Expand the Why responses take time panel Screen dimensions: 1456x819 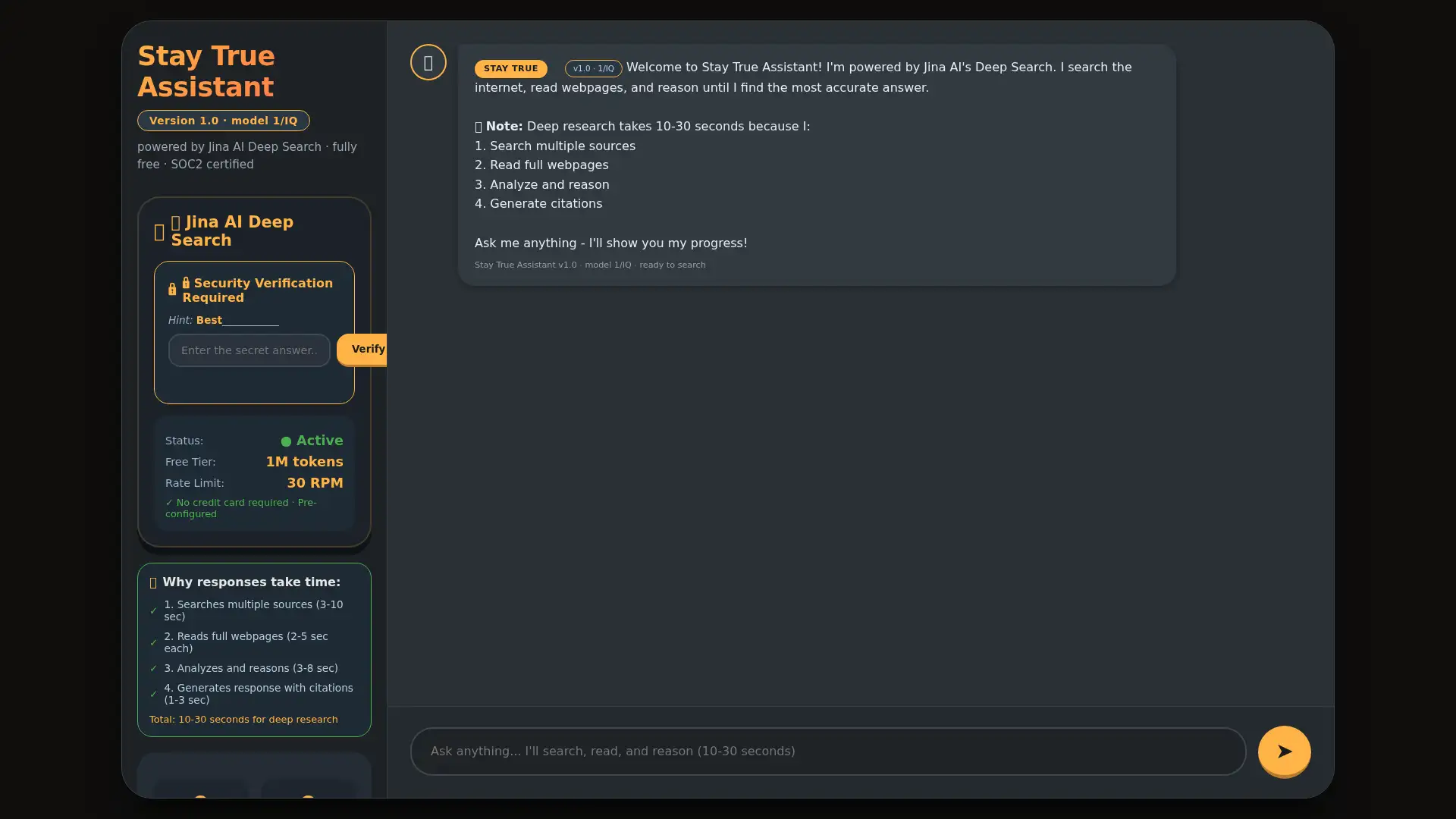pyautogui.click(x=252, y=582)
